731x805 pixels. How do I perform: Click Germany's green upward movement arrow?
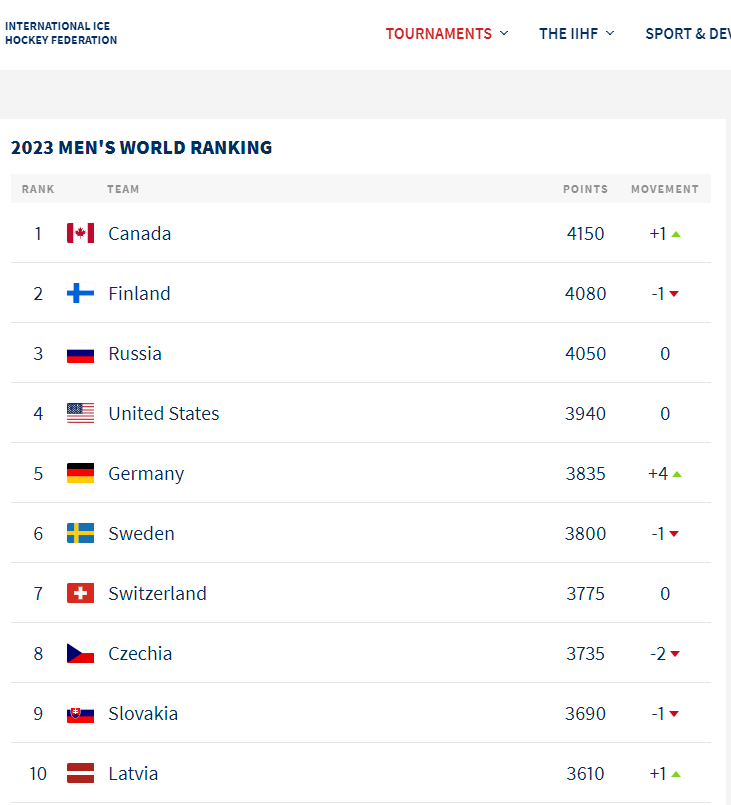[676, 473]
